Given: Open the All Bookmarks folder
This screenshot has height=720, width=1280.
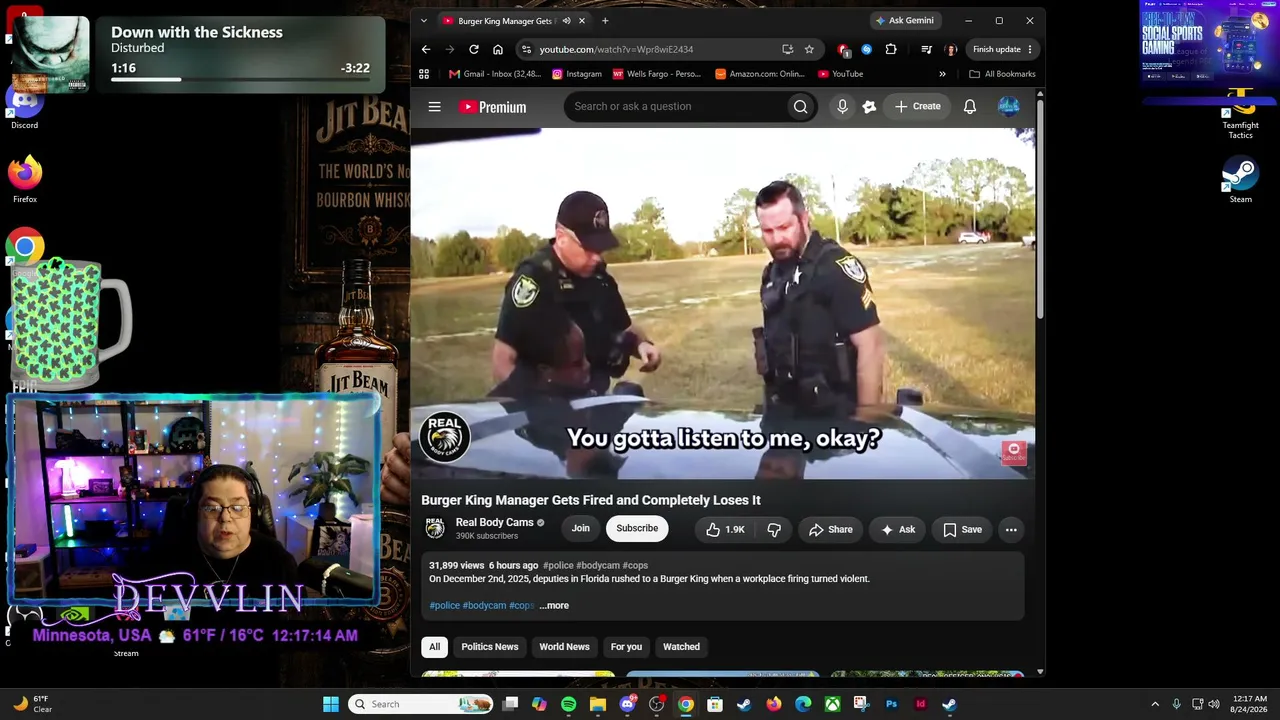Looking at the screenshot, I should point(1002,74).
